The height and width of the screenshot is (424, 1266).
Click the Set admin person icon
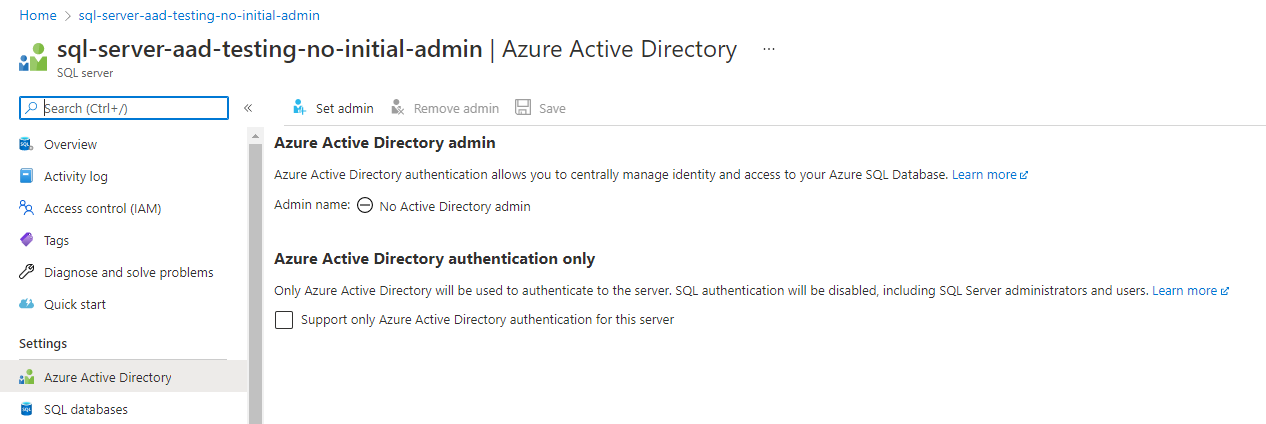[x=299, y=108]
